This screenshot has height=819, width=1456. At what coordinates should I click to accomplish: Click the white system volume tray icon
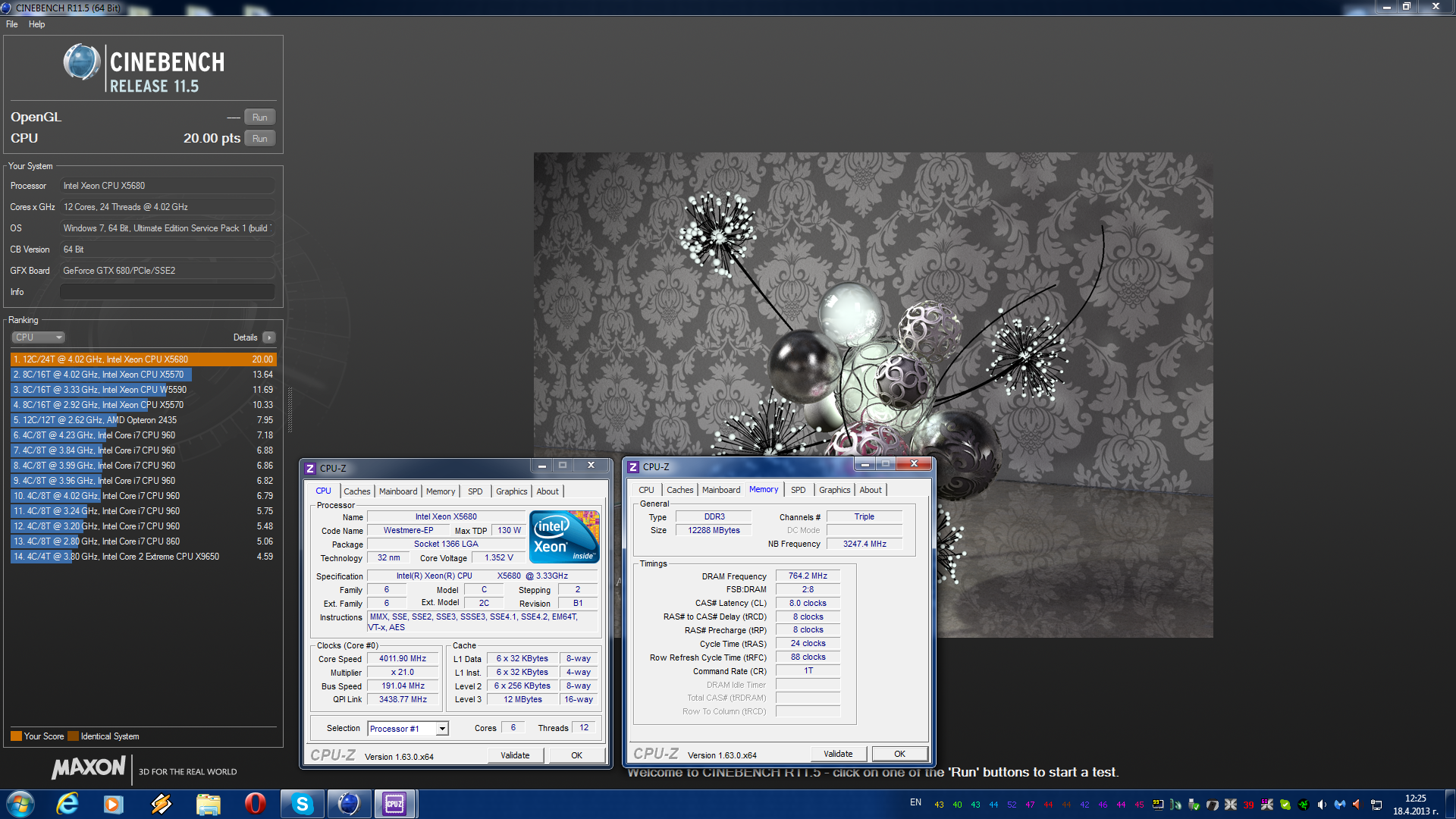click(1322, 805)
